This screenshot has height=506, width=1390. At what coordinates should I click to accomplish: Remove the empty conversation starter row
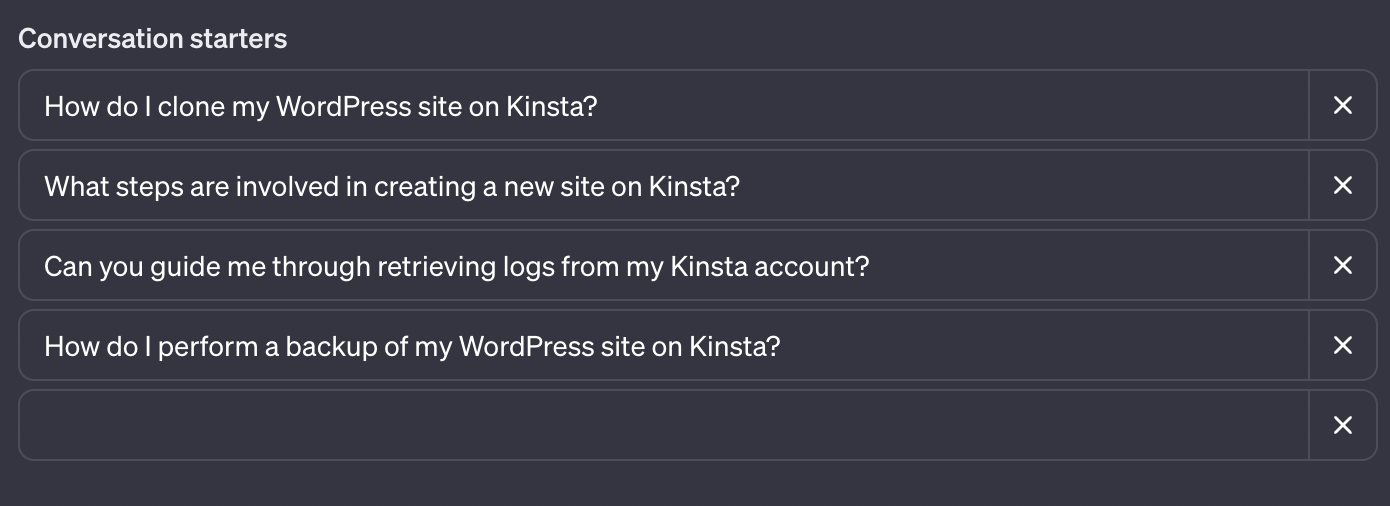(1342, 425)
